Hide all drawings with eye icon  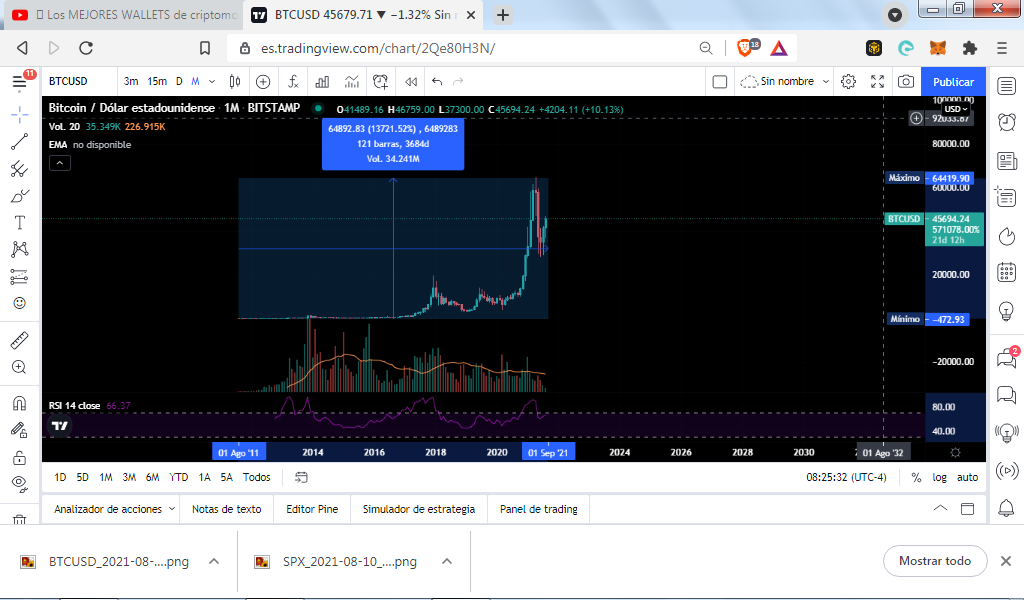pyautogui.click(x=20, y=484)
